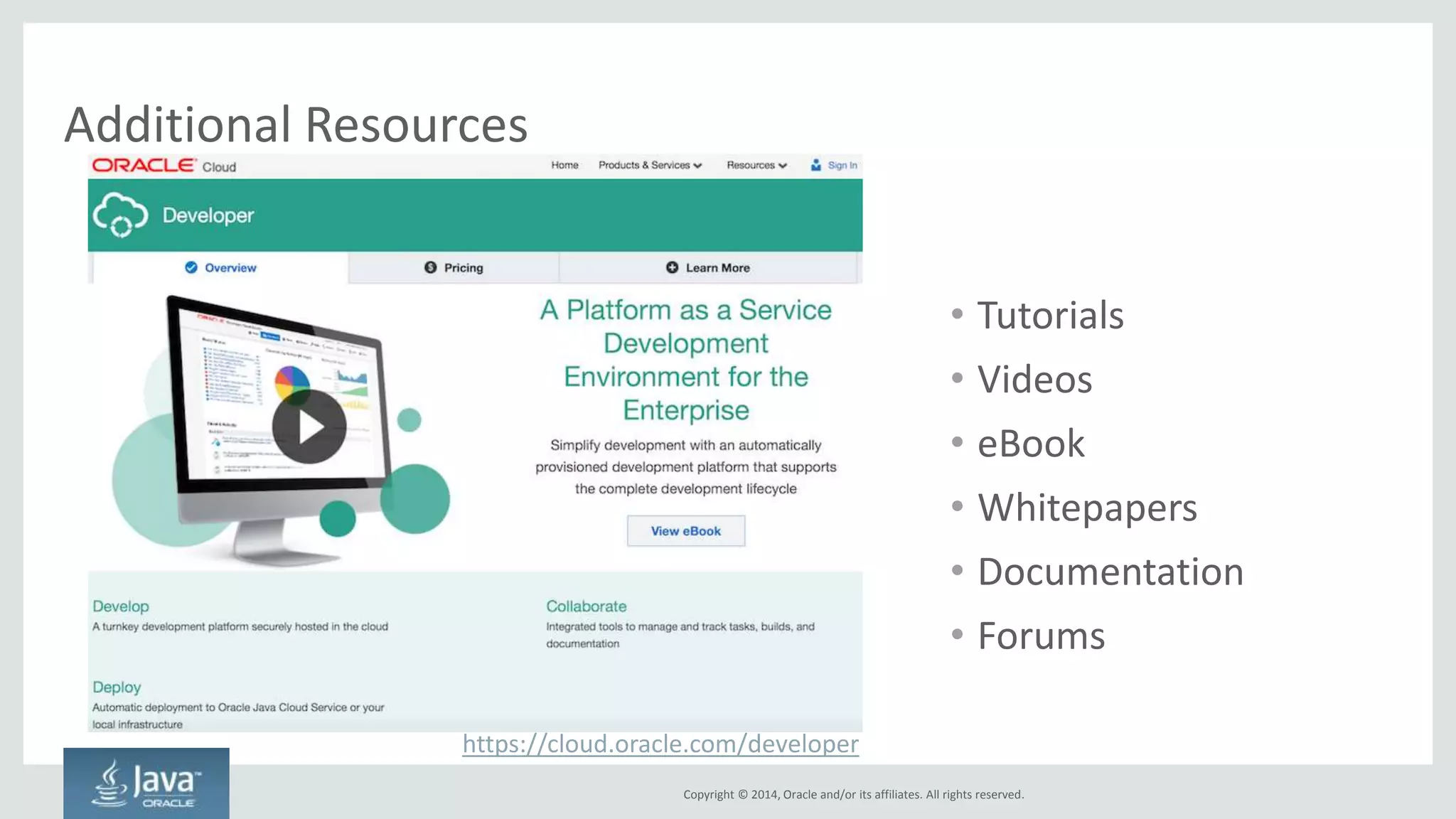
Task: Open the Learn More tab
Action: (x=708, y=268)
